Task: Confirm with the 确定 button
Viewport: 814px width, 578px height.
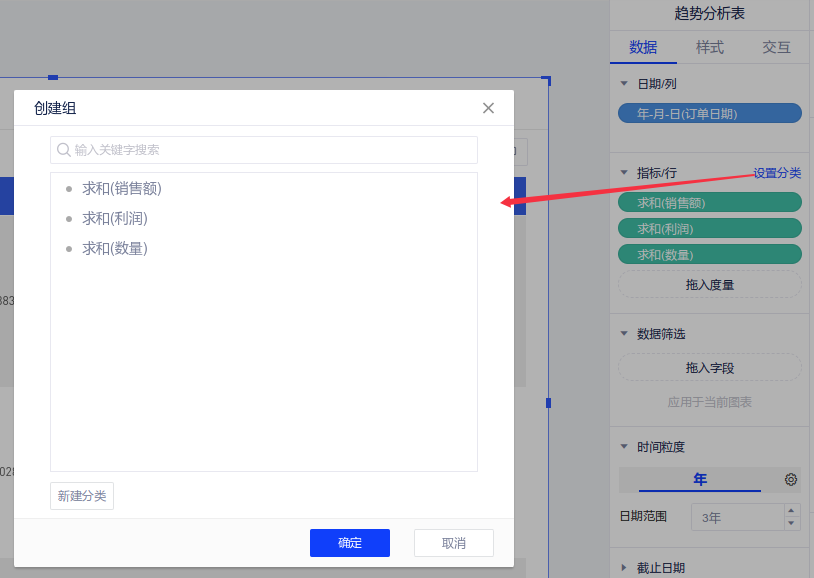Action: (x=350, y=543)
